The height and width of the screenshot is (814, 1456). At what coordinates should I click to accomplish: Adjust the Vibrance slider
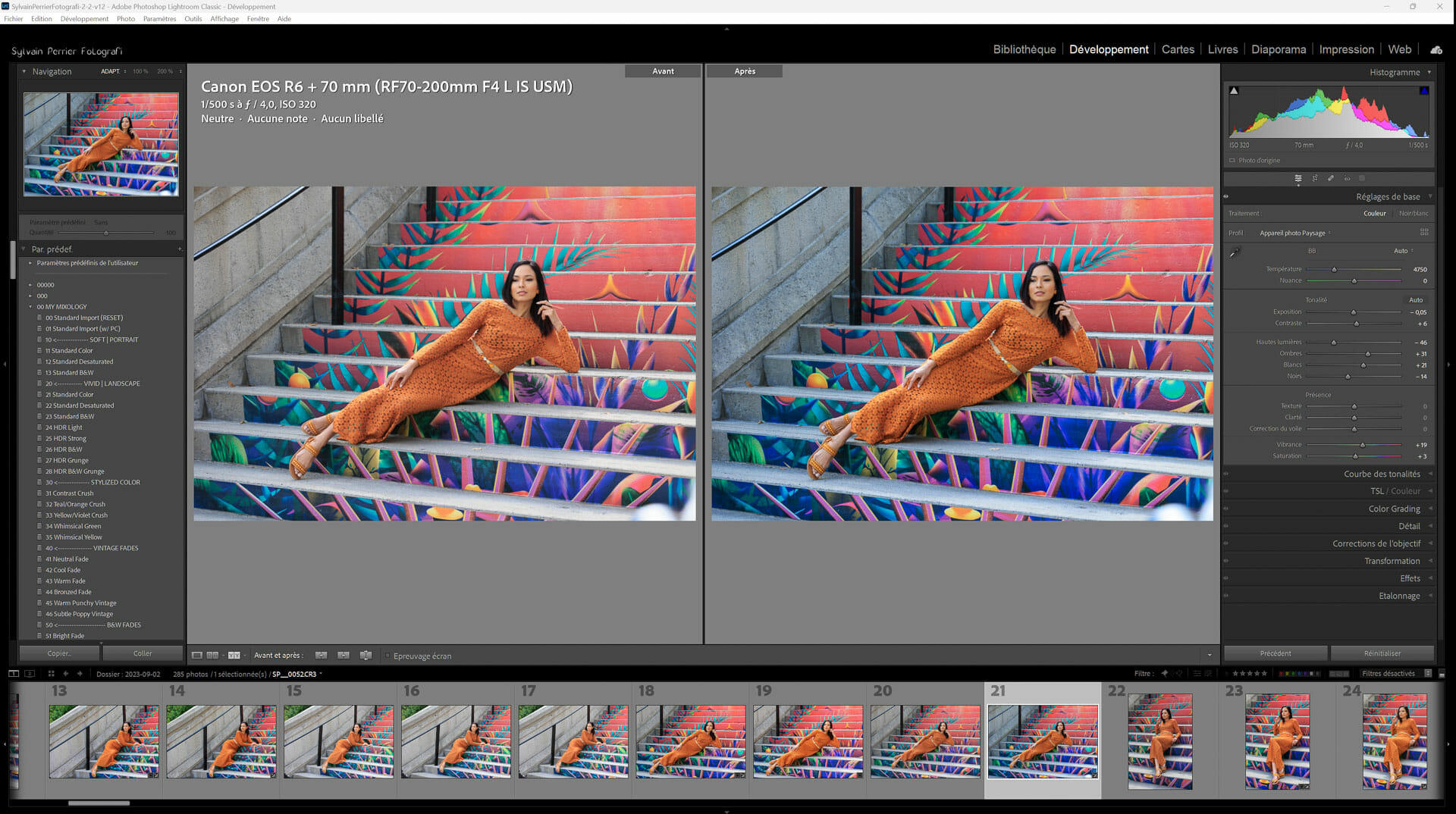pyautogui.click(x=1363, y=445)
